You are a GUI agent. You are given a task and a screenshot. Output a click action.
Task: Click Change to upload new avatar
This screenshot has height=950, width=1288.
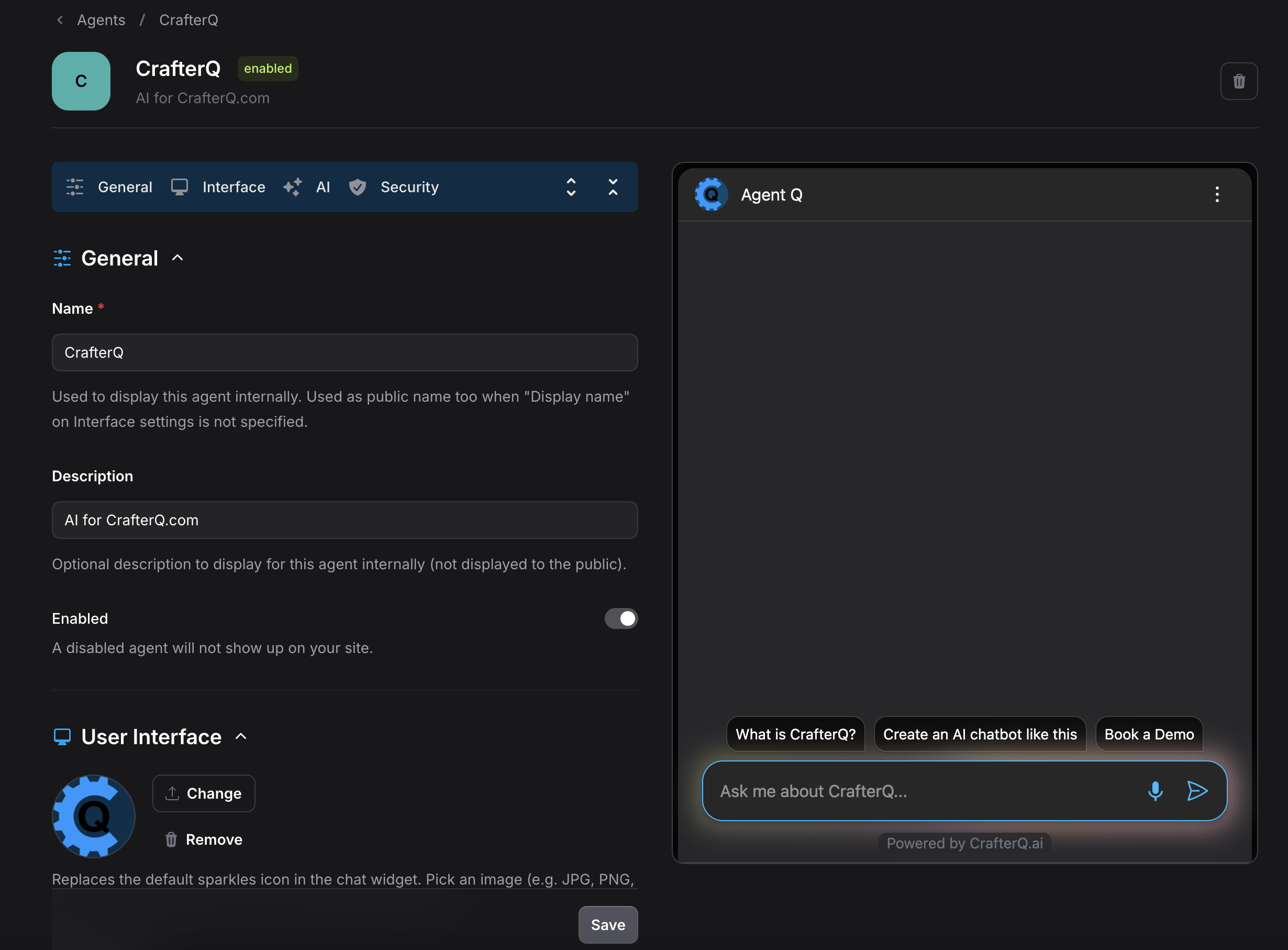[x=204, y=793]
